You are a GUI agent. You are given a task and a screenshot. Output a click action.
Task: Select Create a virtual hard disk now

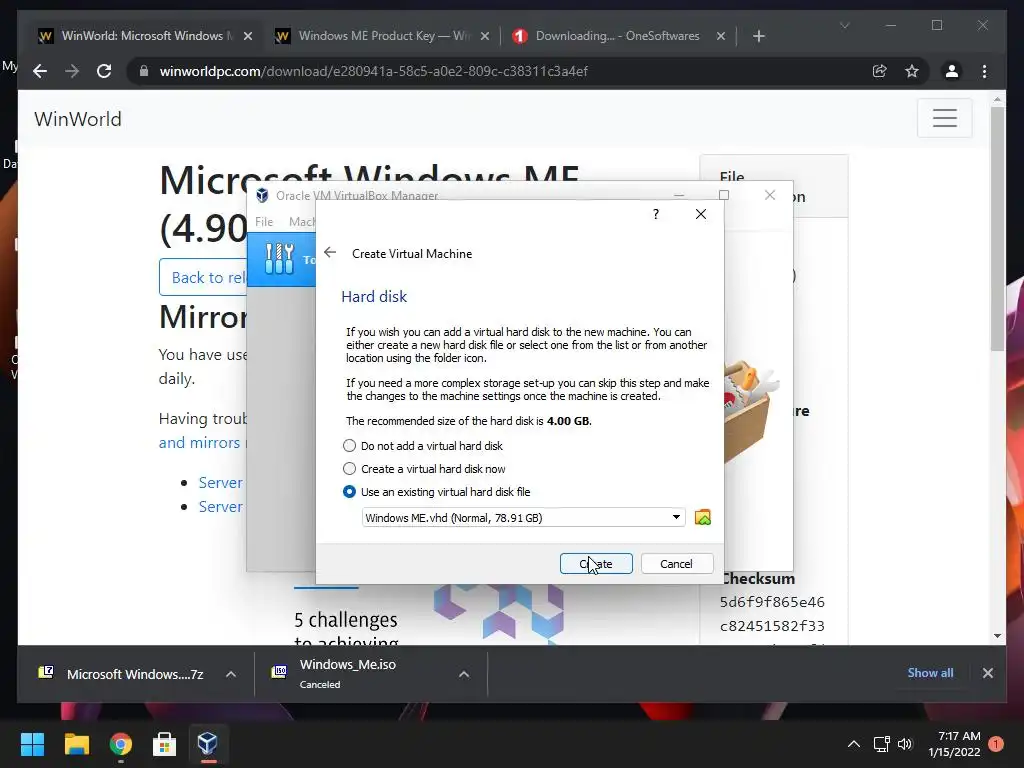[349, 469]
